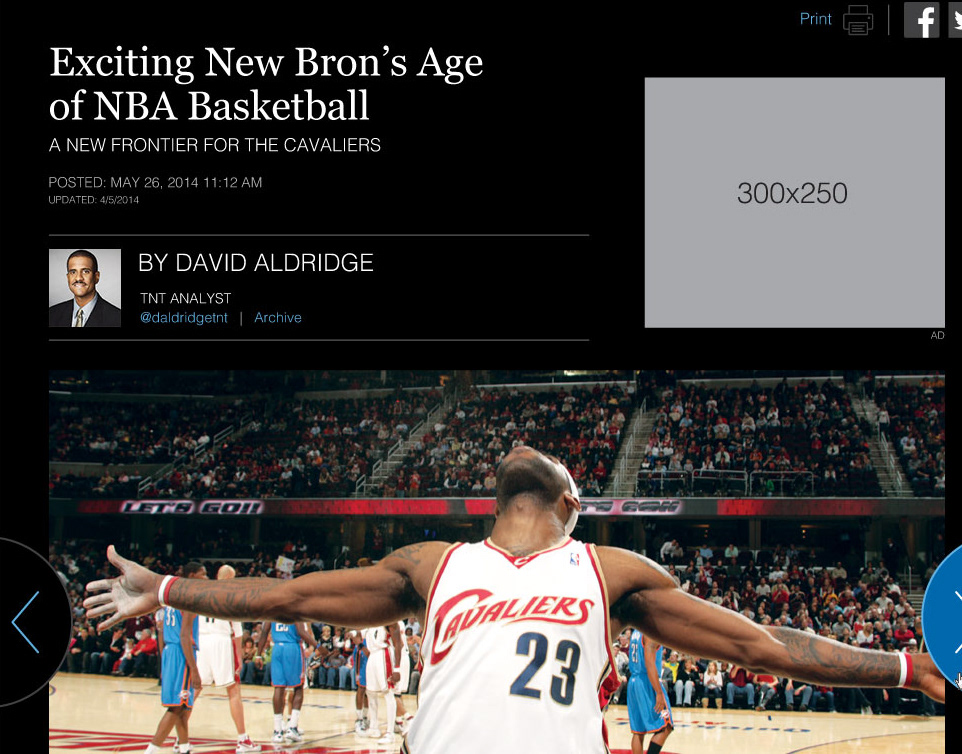Click the printer icon

[x=858, y=20]
